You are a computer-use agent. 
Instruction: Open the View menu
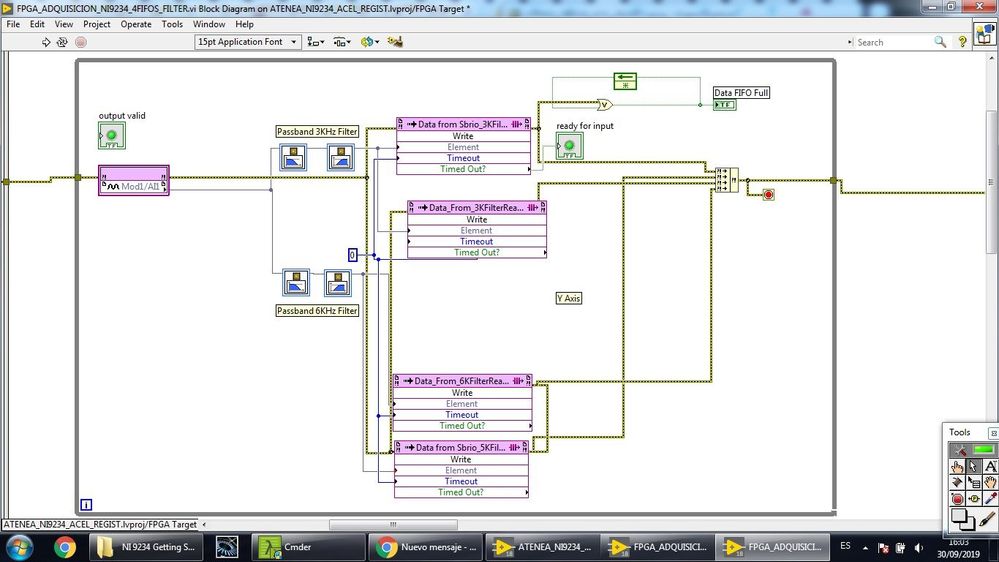point(64,24)
